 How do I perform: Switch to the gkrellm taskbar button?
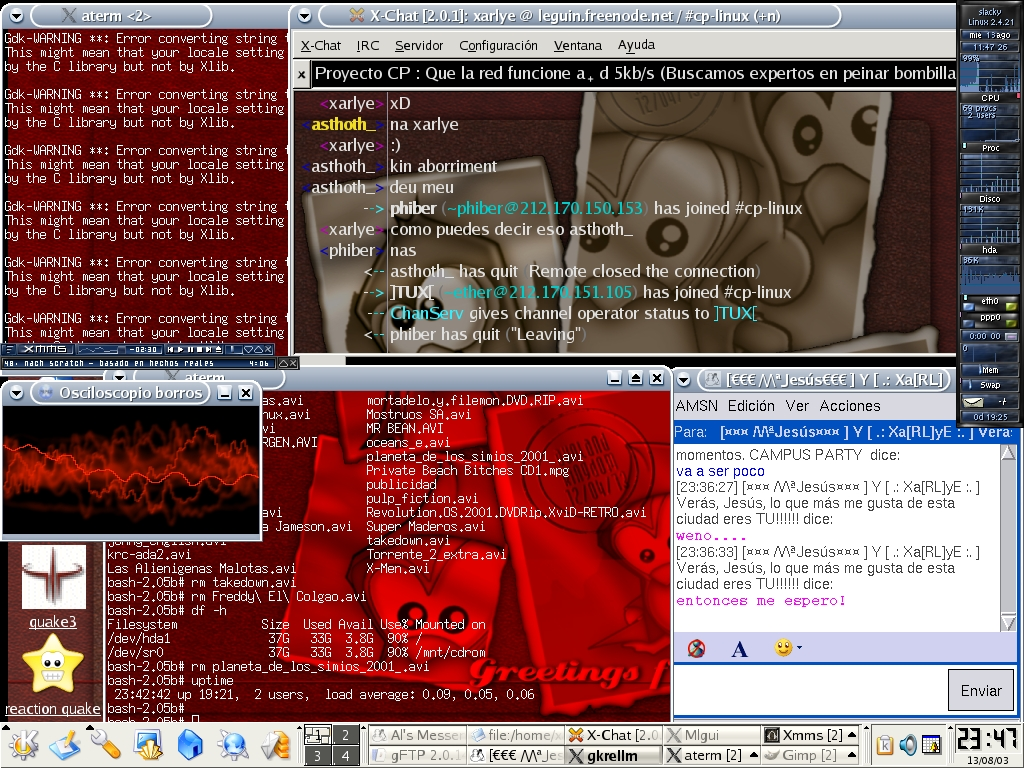(614, 755)
